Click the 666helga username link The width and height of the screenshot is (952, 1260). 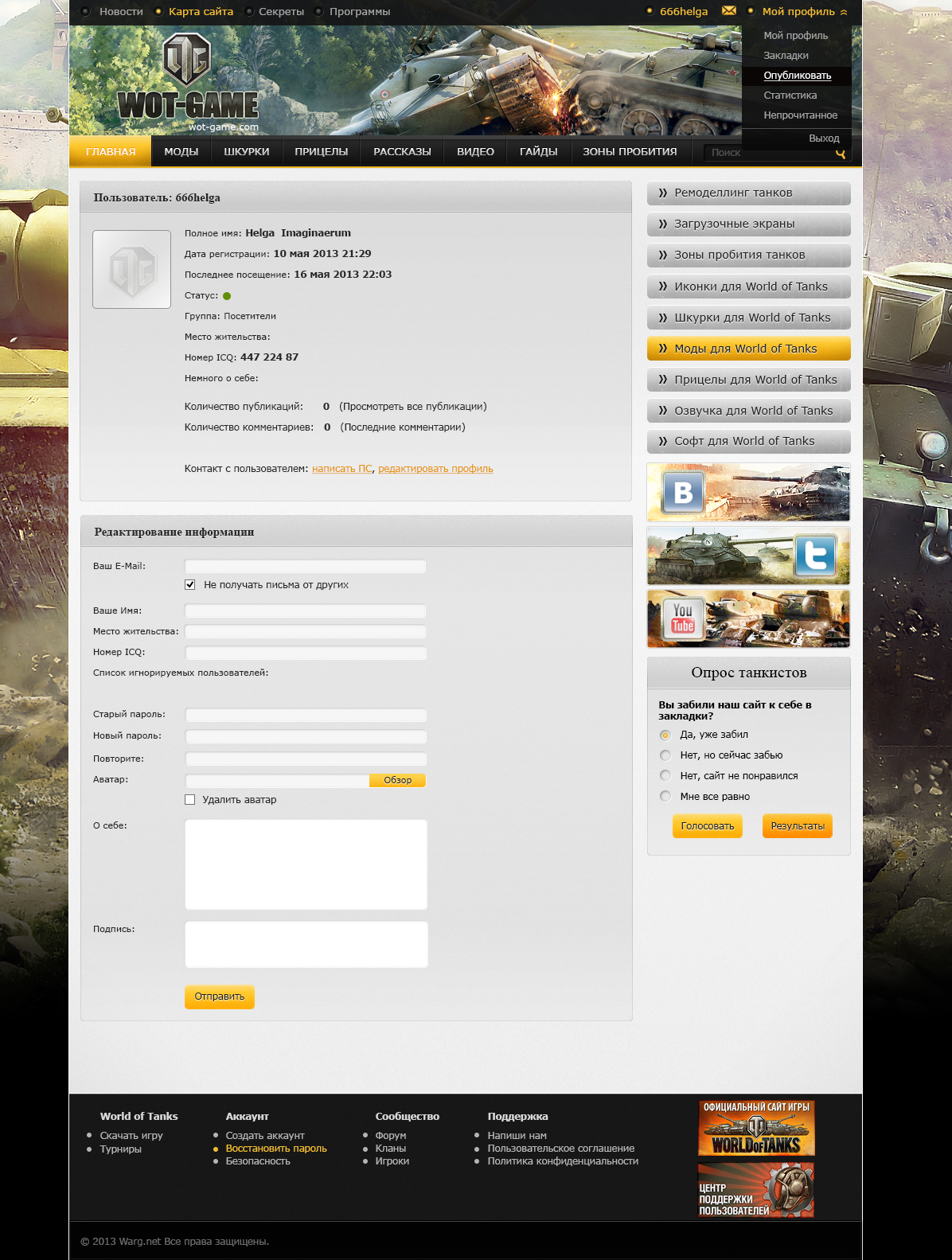coord(684,11)
